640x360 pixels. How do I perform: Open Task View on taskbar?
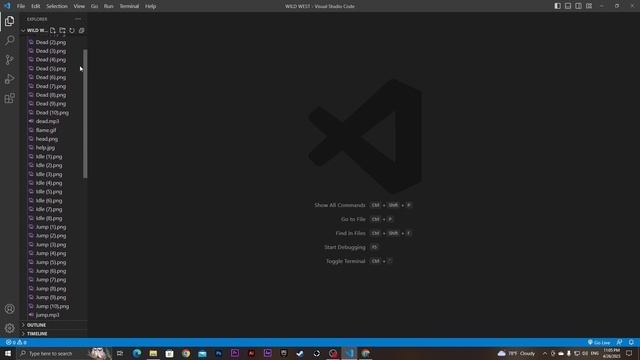click(x=120, y=353)
